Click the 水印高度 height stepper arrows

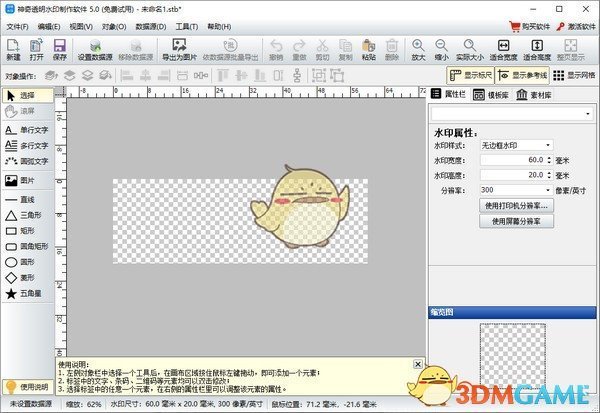(x=549, y=175)
